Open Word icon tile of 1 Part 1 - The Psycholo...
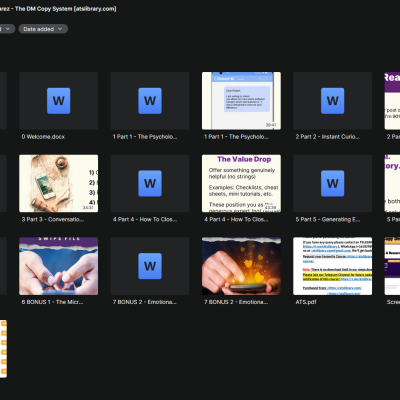This screenshot has height=400, width=400. tap(150, 101)
